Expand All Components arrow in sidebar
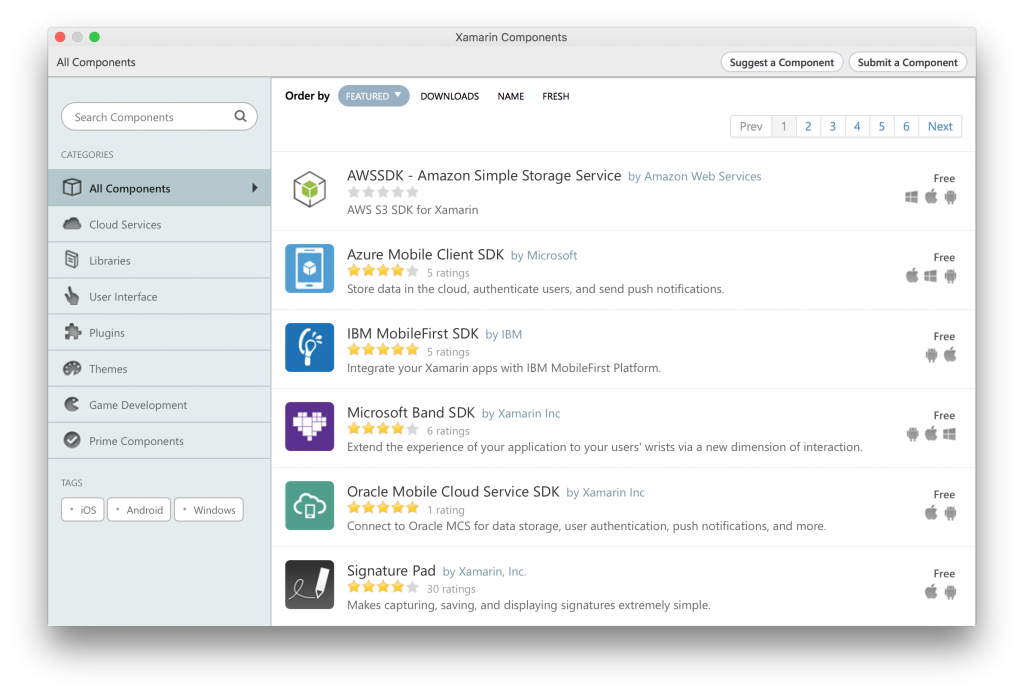This screenshot has height=695, width=1024. pyautogui.click(x=255, y=187)
